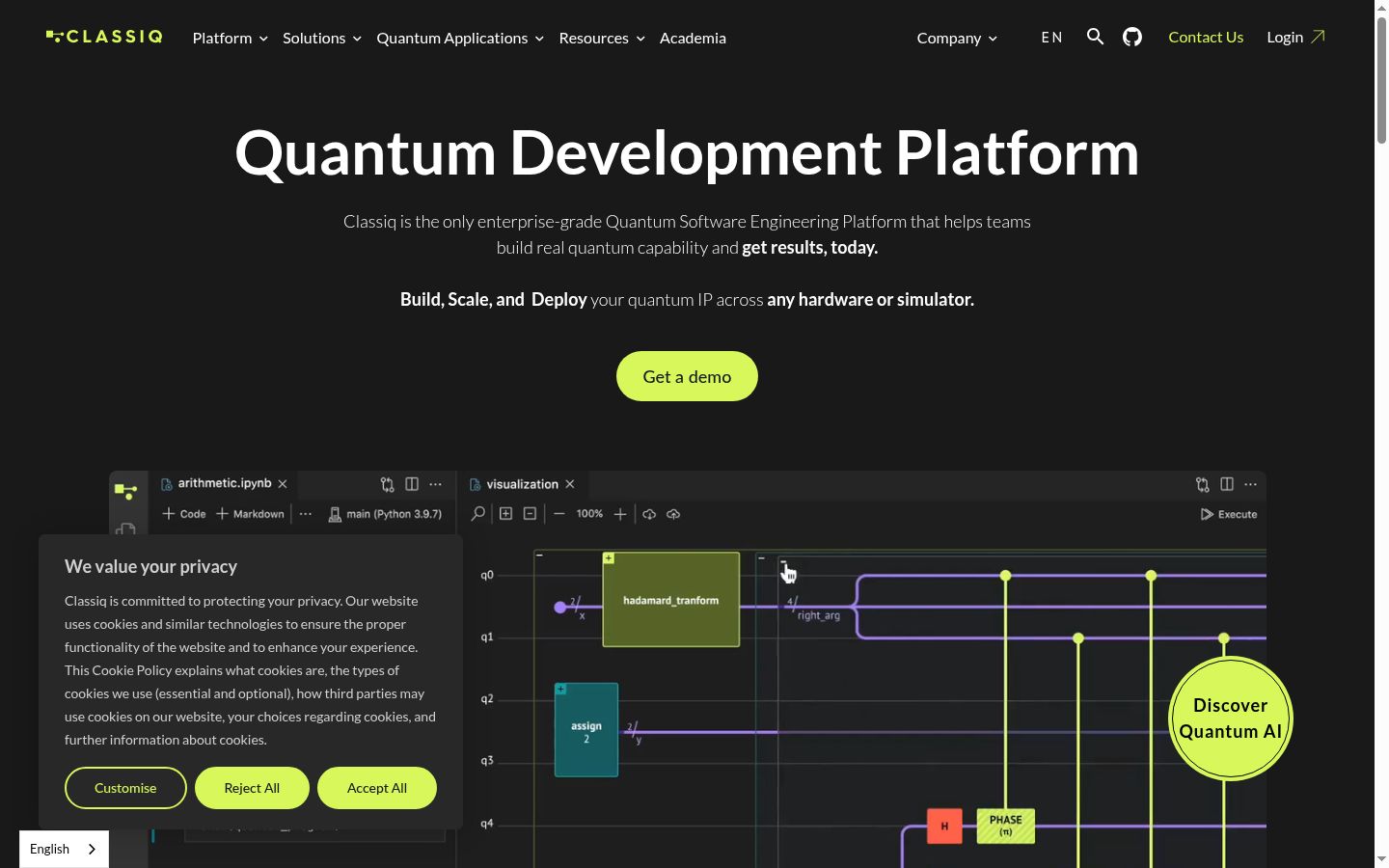The width and height of the screenshot is (1389, 868).
Task: Expand the Company menu
Action: click(x=957, y=38)
